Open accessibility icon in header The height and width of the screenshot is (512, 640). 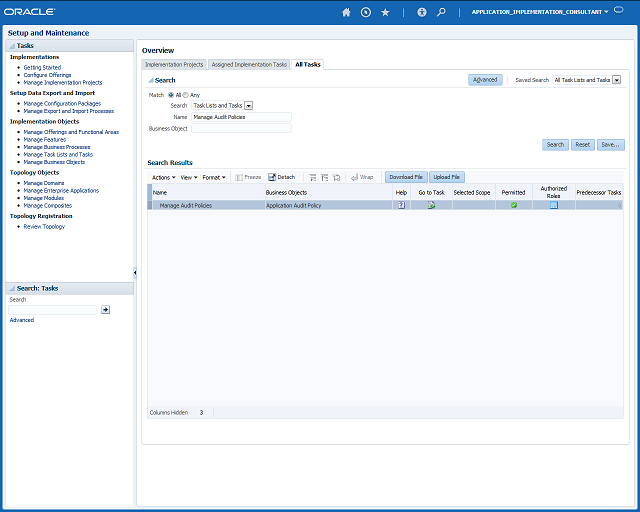tap(422, 12)
